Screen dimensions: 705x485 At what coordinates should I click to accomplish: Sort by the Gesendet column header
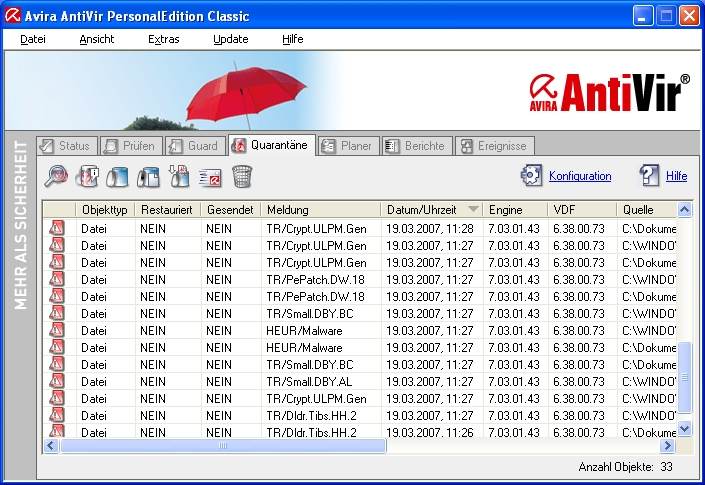(x=231, y=210)
